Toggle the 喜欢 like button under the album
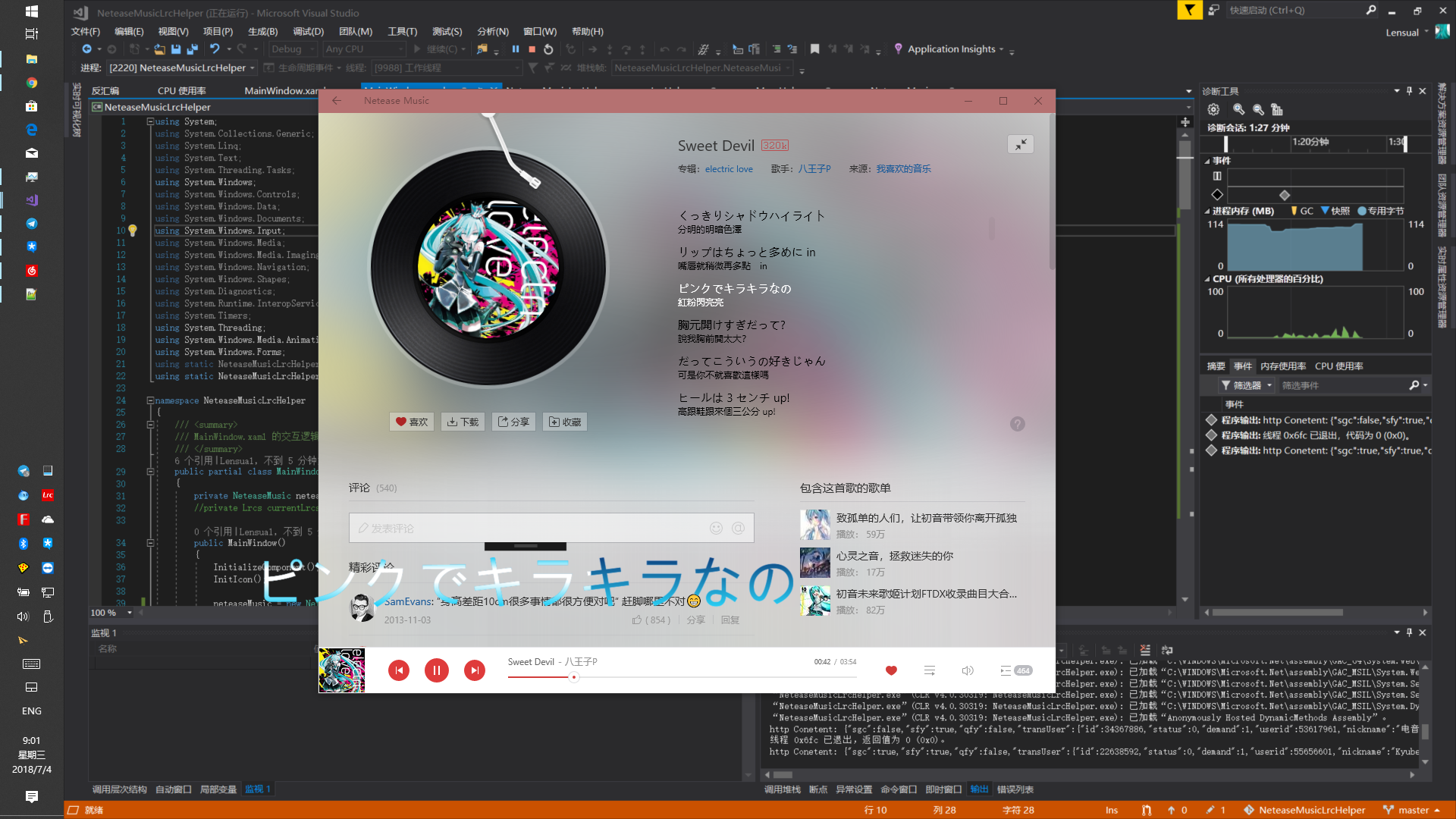 pos(412,422)
